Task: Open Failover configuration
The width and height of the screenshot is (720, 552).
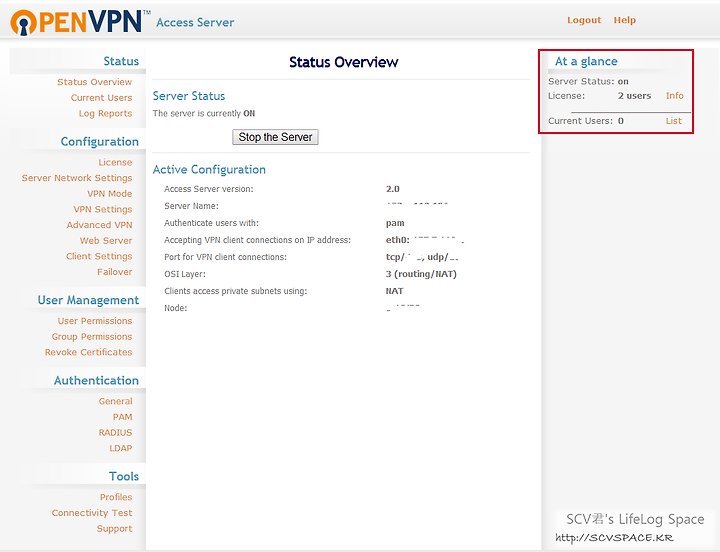Action: [115, 271]
